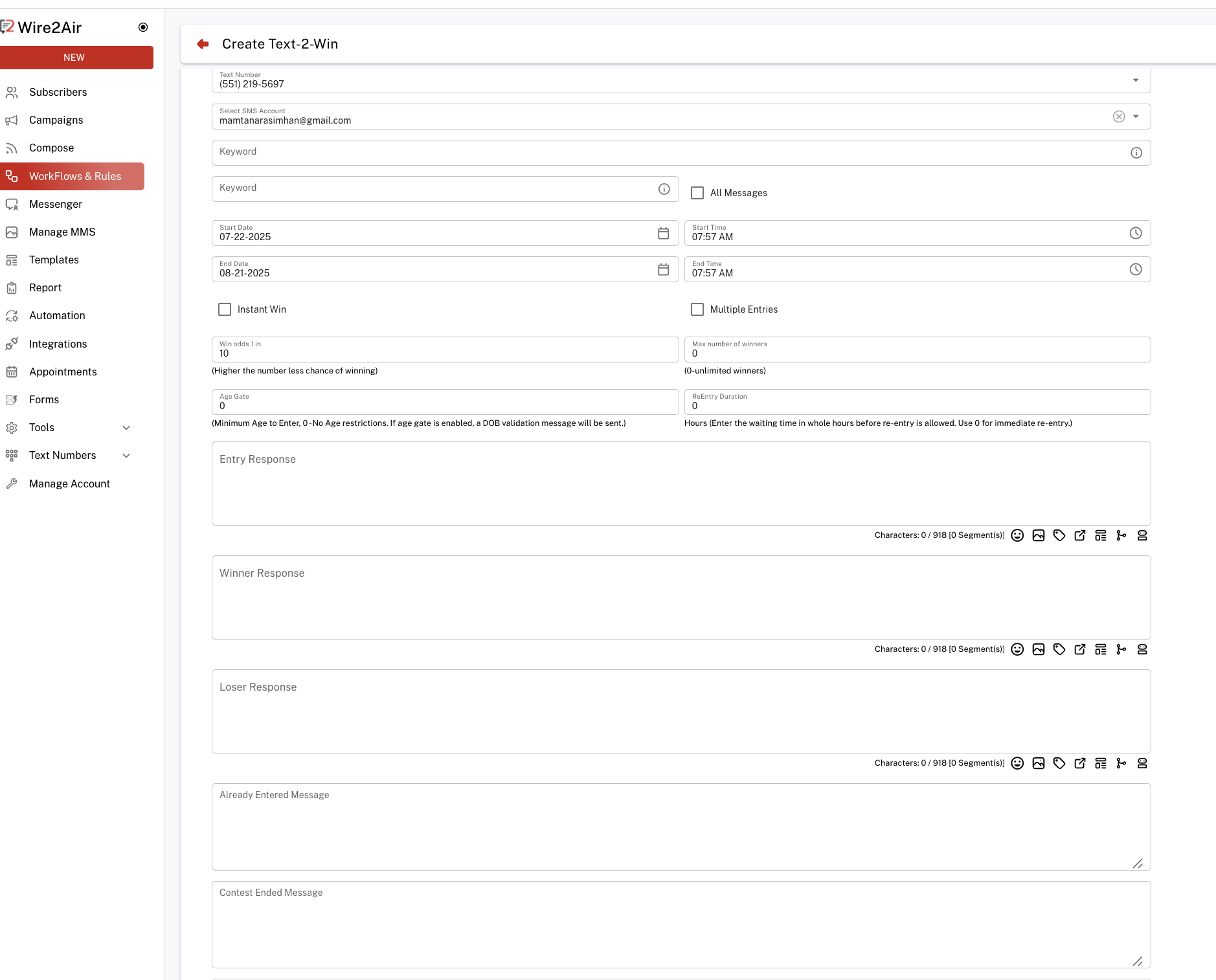Expand the Tools sidebar submenu
This screenshot has width=1216, height=980.
[126, 427]
